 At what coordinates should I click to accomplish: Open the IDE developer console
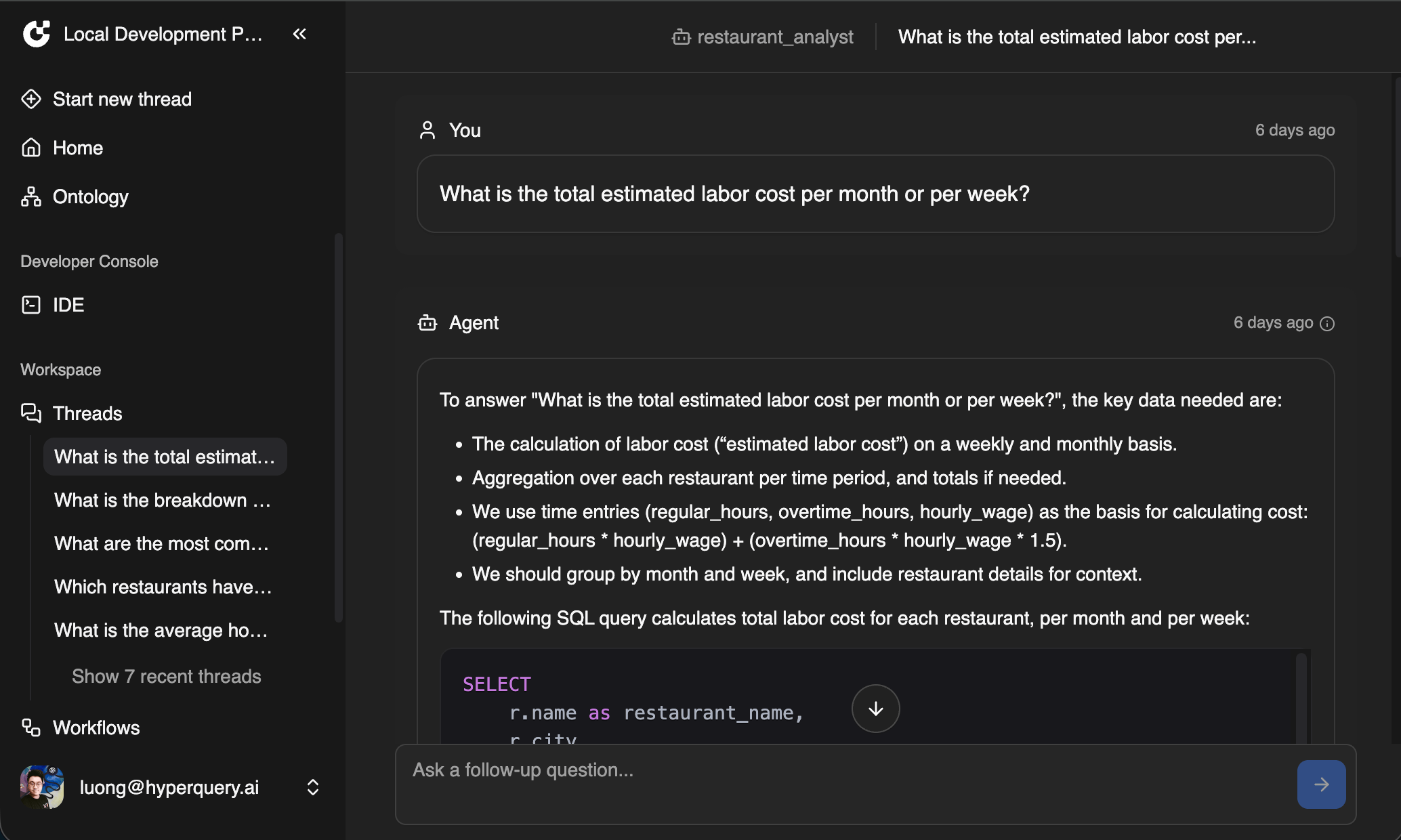[68, 305]
